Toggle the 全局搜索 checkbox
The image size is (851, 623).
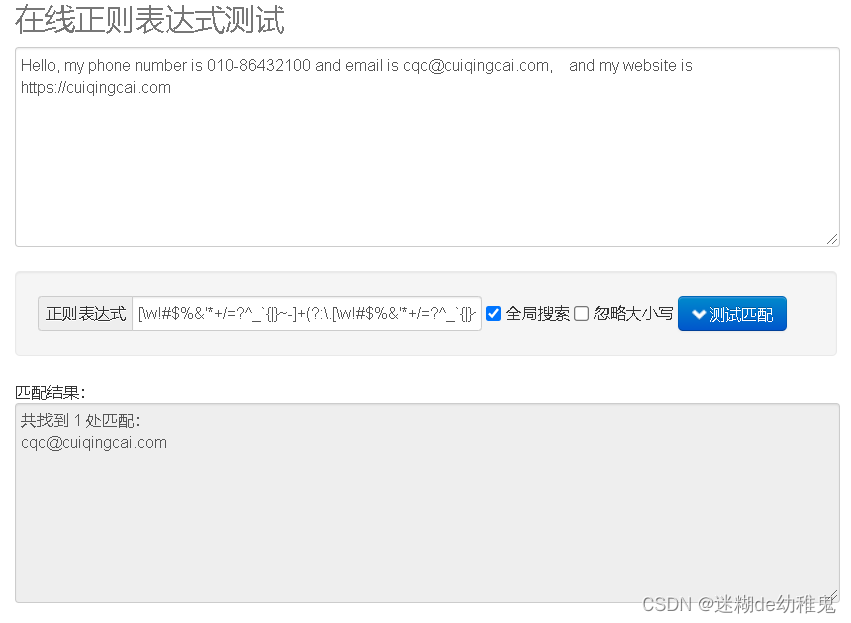[x=493, y=314]
